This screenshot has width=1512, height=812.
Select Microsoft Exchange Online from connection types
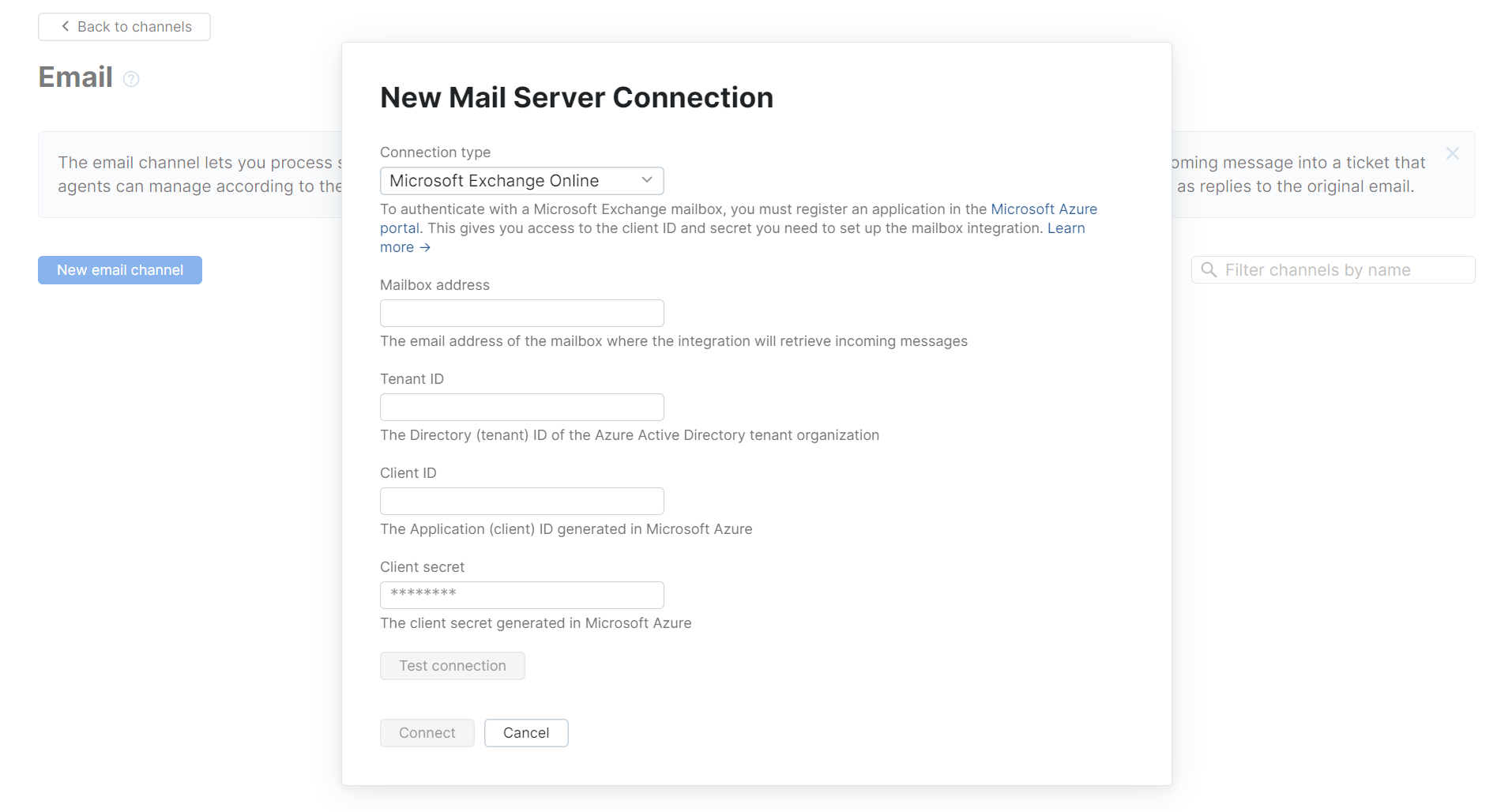pyautogui.click(x=521, y=180)
